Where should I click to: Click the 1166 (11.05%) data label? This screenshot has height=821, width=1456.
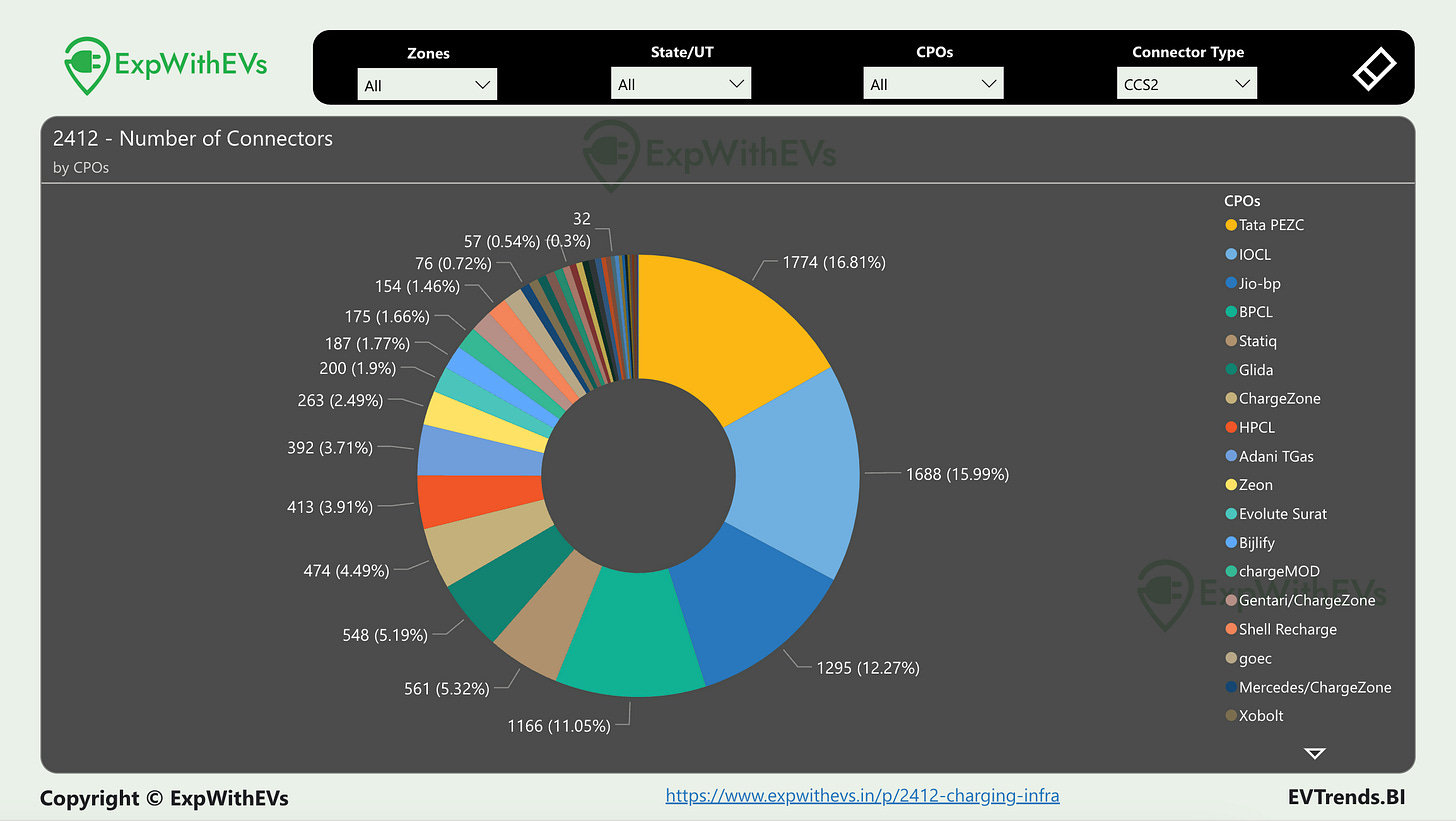[558, 726]
